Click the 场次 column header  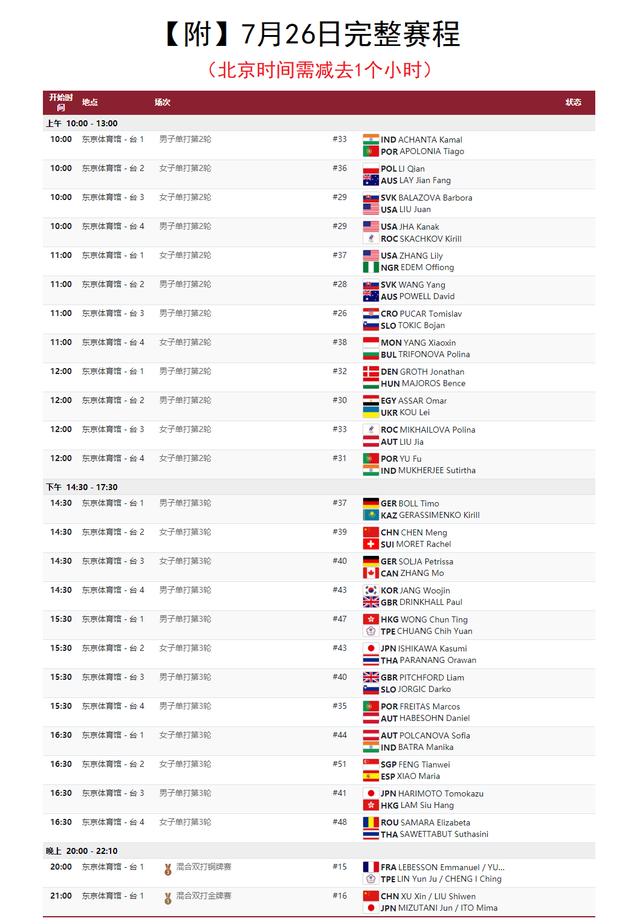(x=162, y=102)
